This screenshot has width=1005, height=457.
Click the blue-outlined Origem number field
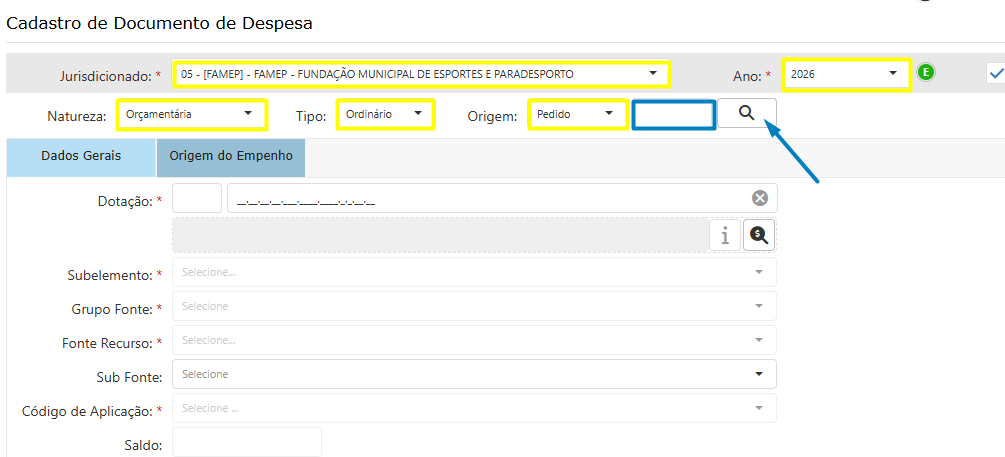[x=674, y=114]
